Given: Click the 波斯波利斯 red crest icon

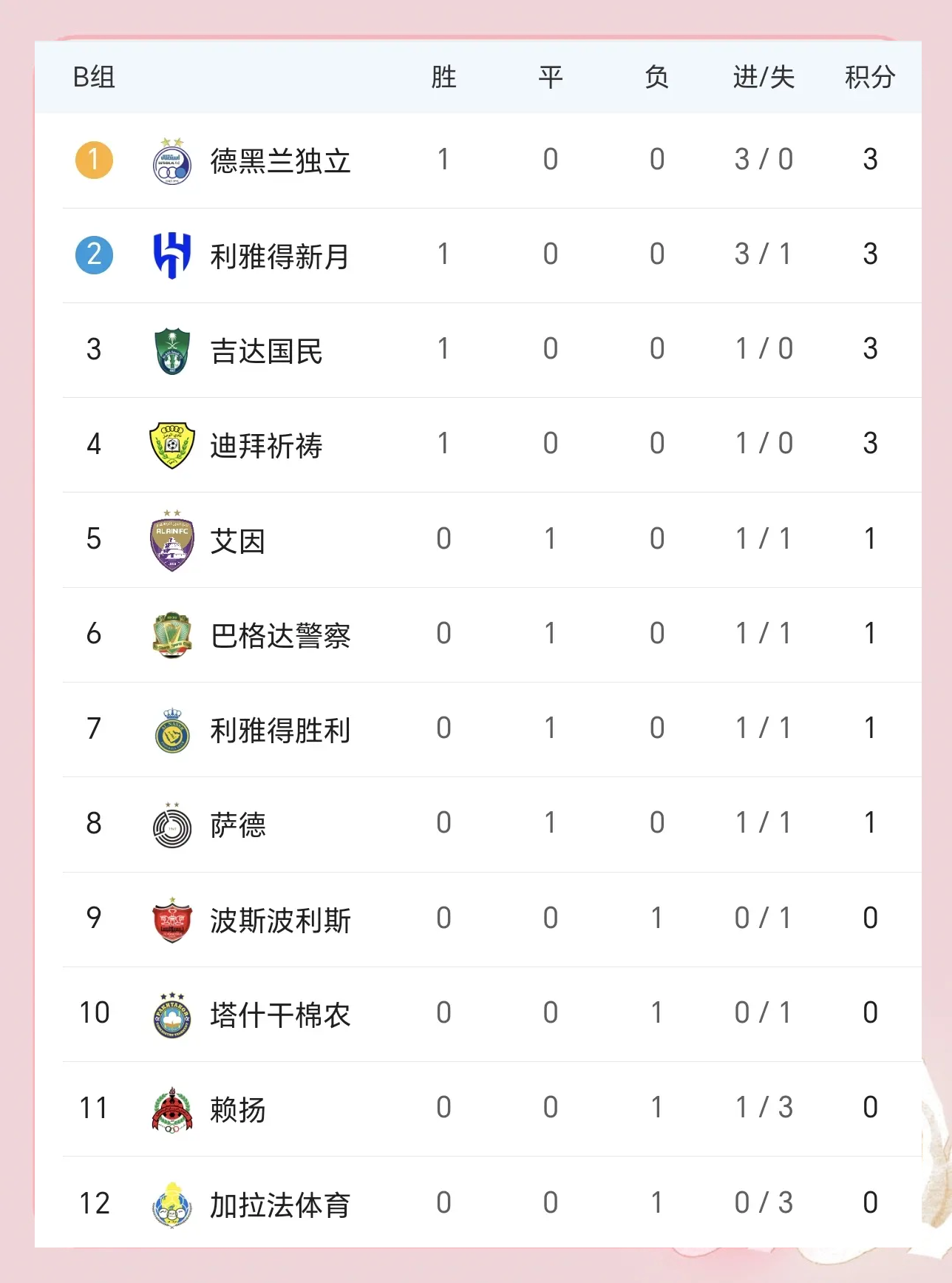Looking at the screenshot, I should (x=172, y=920).
